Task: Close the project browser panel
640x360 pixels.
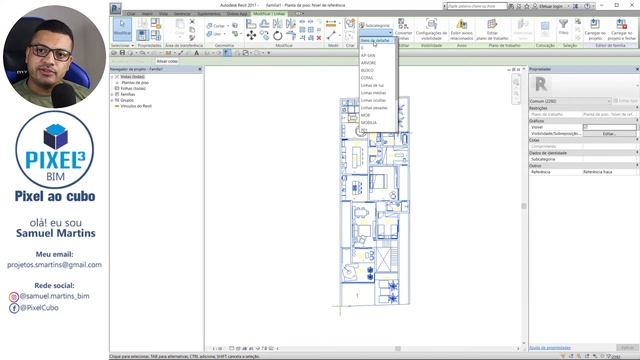Action: click(x=200, y=69)
